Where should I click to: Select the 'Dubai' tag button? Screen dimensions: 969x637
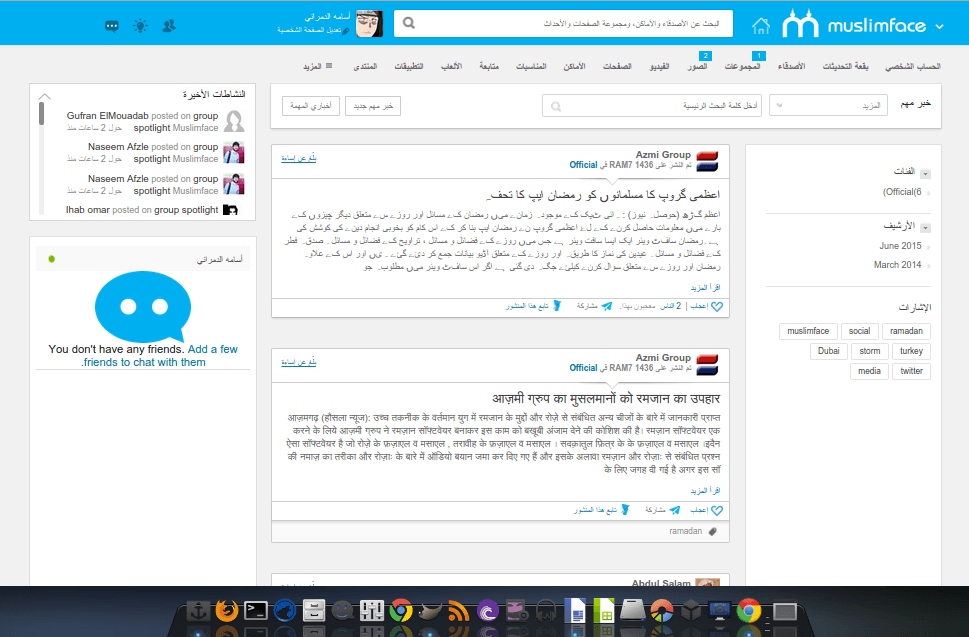pos(827,351)
